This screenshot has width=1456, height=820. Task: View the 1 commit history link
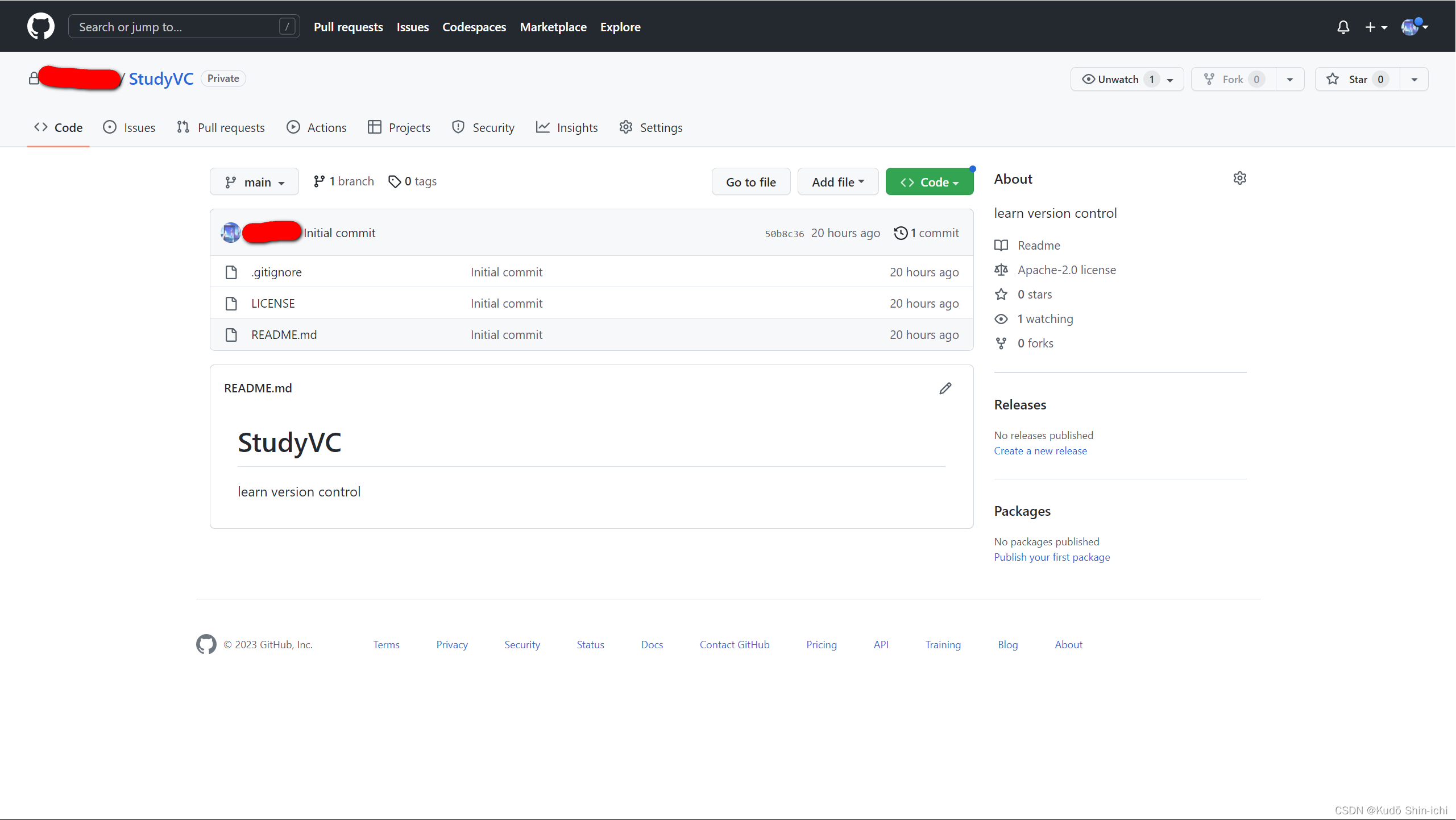point(926,233)
